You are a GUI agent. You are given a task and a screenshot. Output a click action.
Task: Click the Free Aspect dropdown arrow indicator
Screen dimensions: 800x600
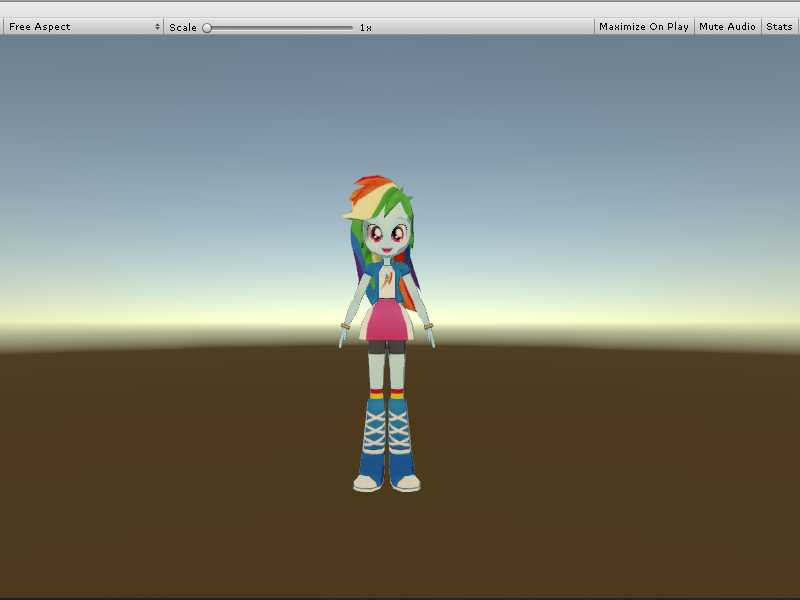157,27
